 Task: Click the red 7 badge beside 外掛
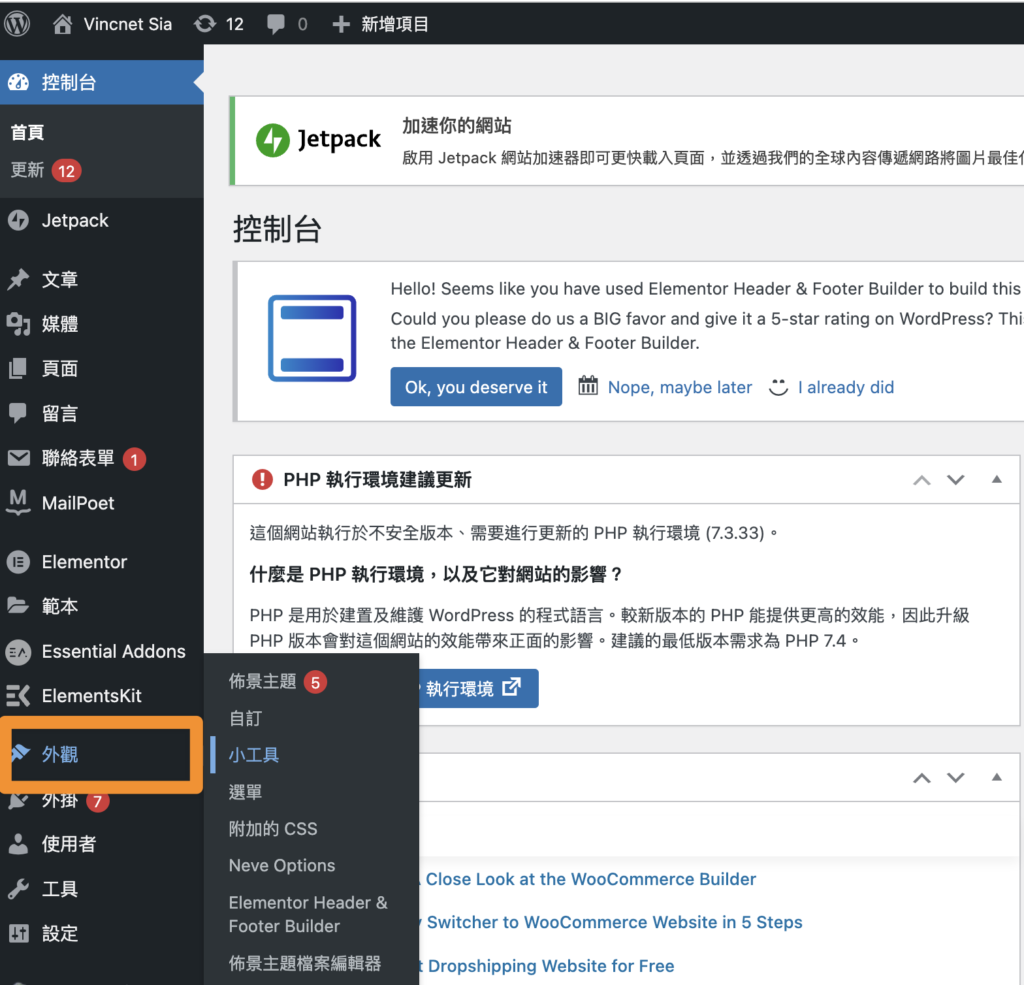coord(97,801)
